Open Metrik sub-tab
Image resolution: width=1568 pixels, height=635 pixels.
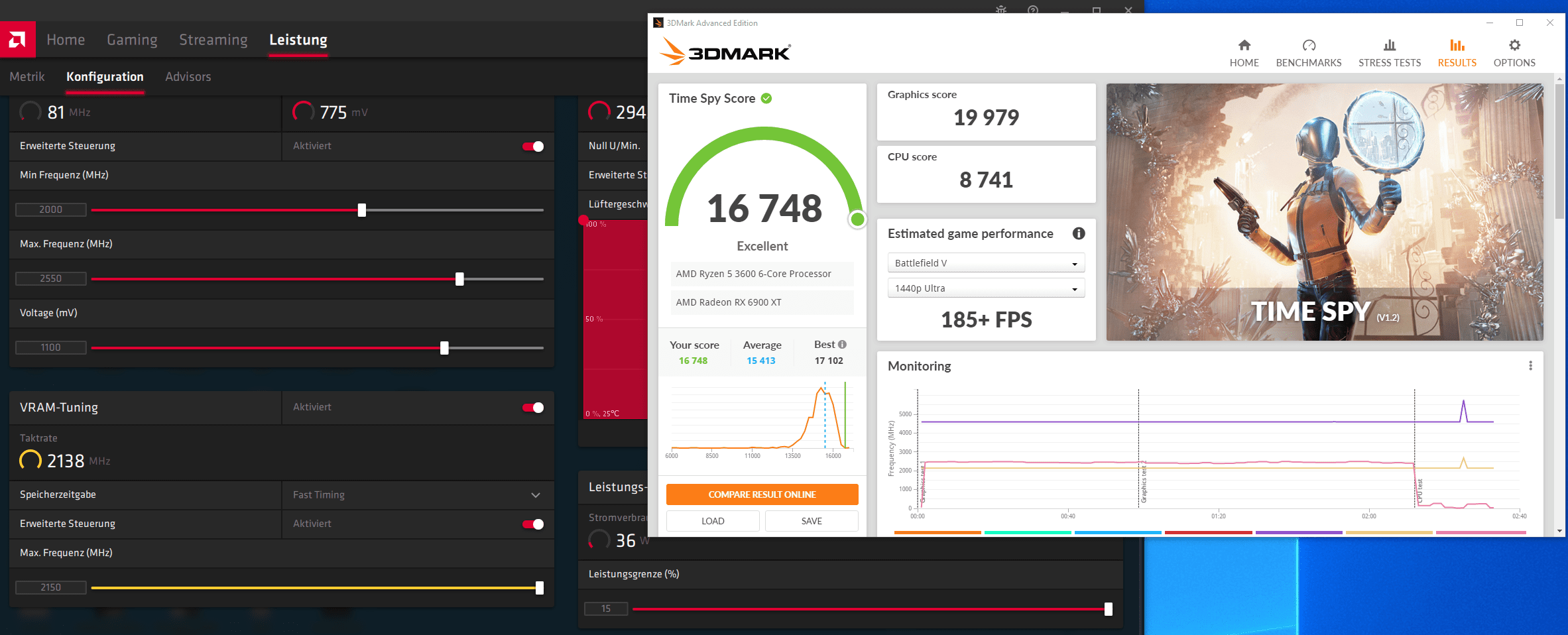tap(27, 77)
